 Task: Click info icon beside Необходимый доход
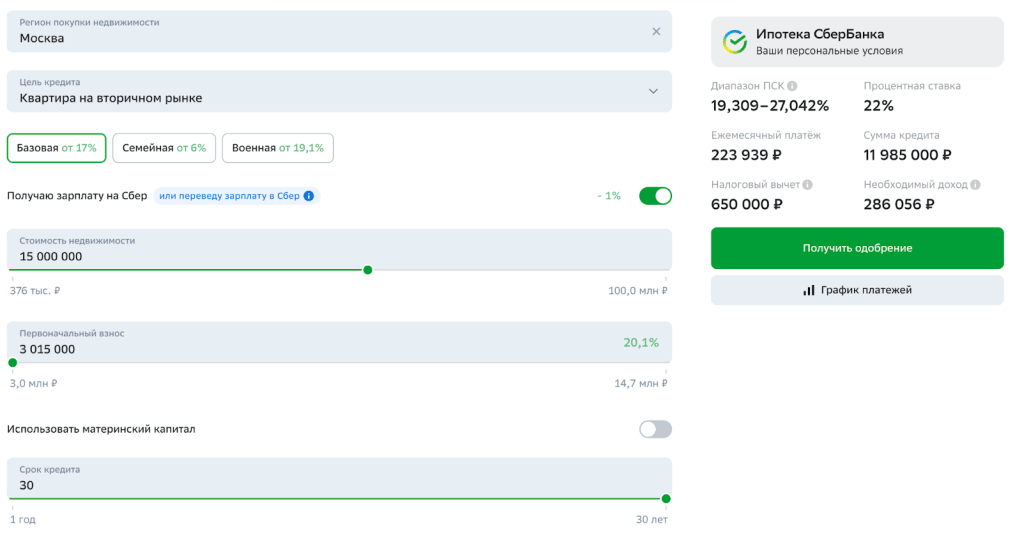(975, 185)
